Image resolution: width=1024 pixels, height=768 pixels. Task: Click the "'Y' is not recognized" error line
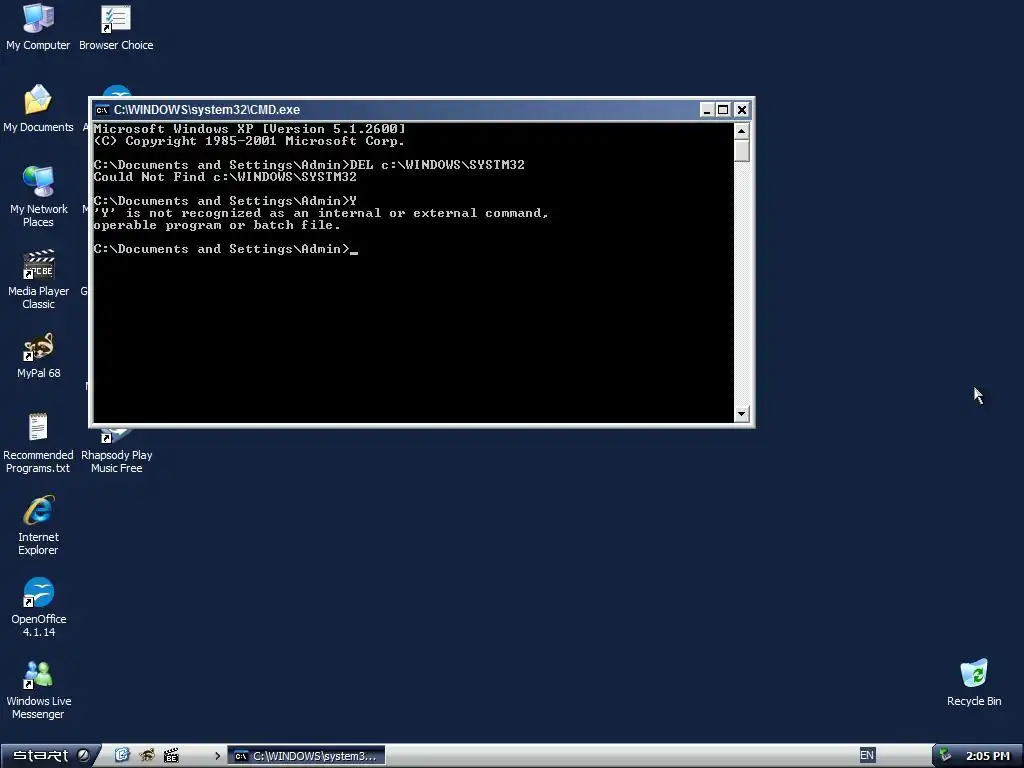tap(321, 214)
